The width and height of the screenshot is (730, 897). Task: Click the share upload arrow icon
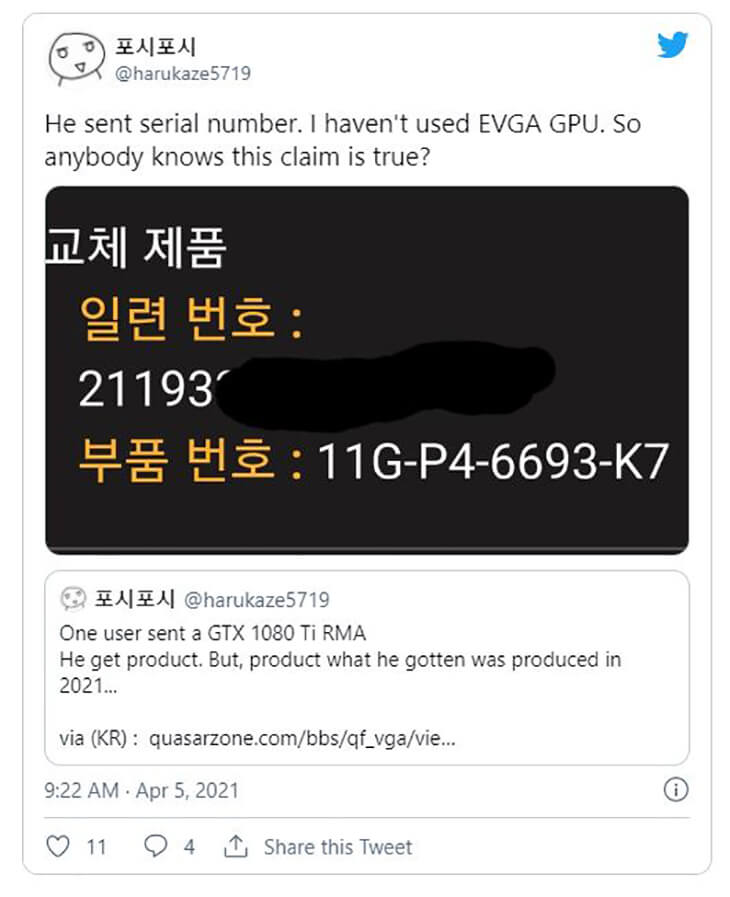(236, 846)
